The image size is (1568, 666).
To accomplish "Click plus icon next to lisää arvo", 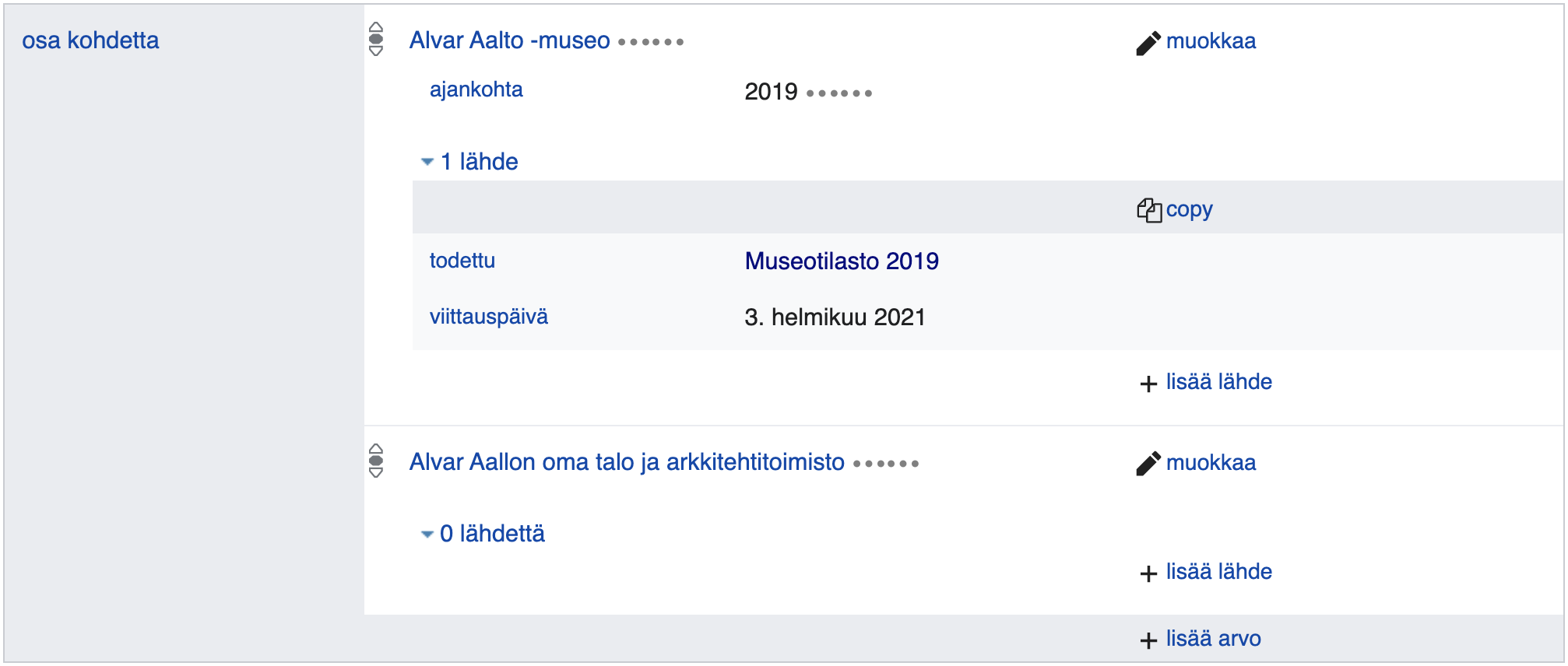I will point(1148,640).
